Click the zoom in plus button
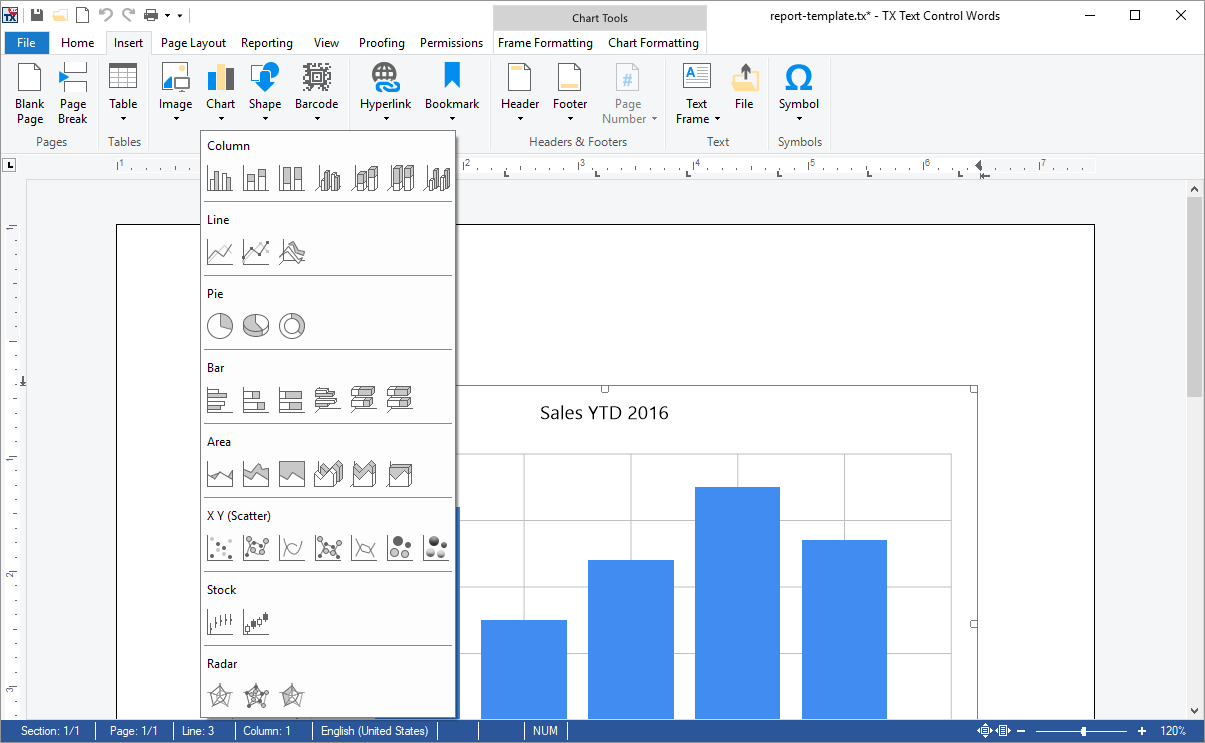The image size is (1205, 743). click(1142, 731)
